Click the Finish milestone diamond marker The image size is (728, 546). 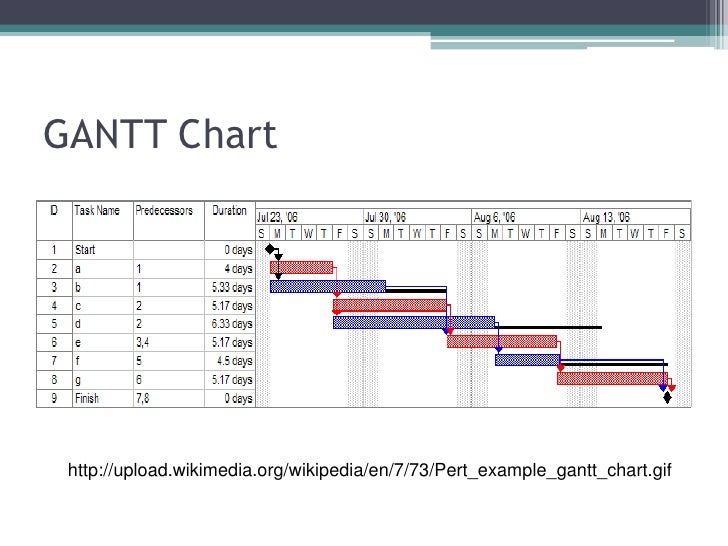(x=667, y=398)
